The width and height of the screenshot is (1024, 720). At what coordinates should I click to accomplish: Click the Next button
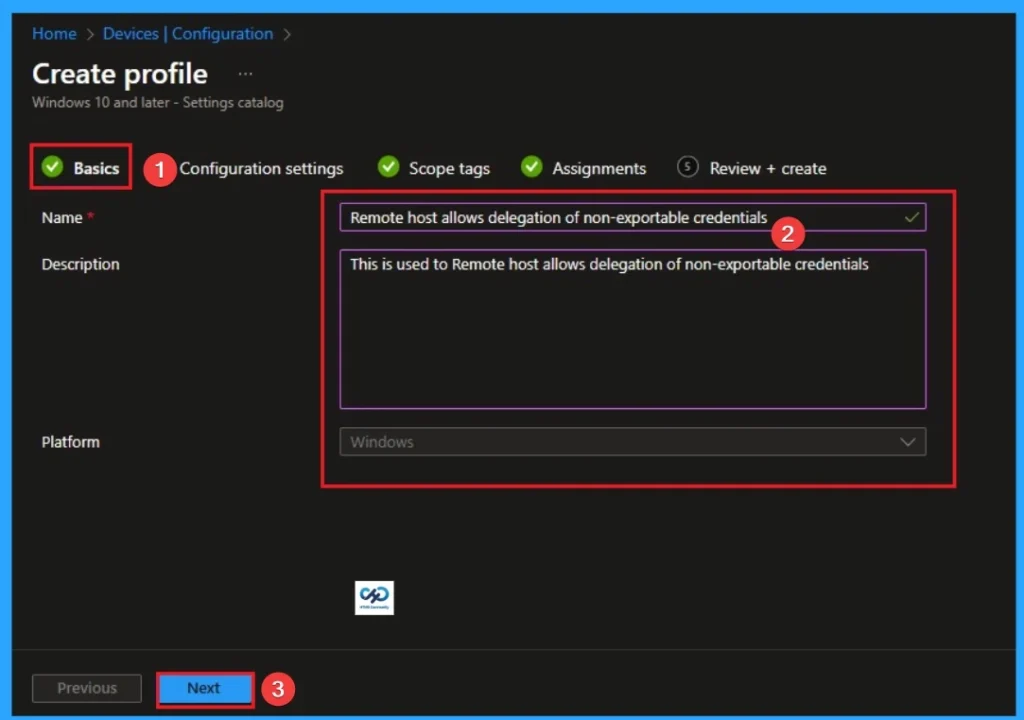click(x=204, y=688)
